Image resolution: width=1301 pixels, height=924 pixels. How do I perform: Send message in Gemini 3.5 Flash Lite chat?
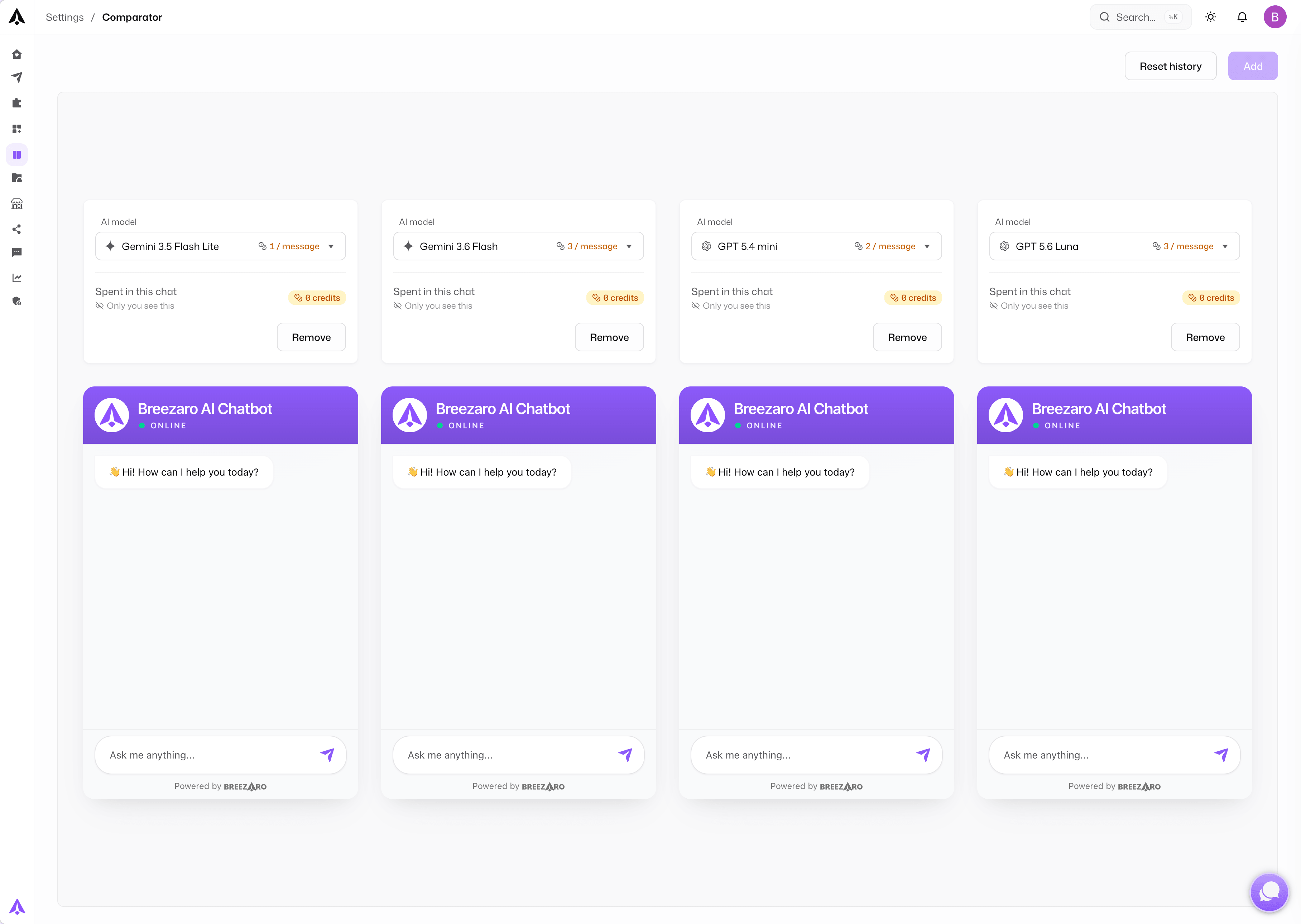coord(327,755)
